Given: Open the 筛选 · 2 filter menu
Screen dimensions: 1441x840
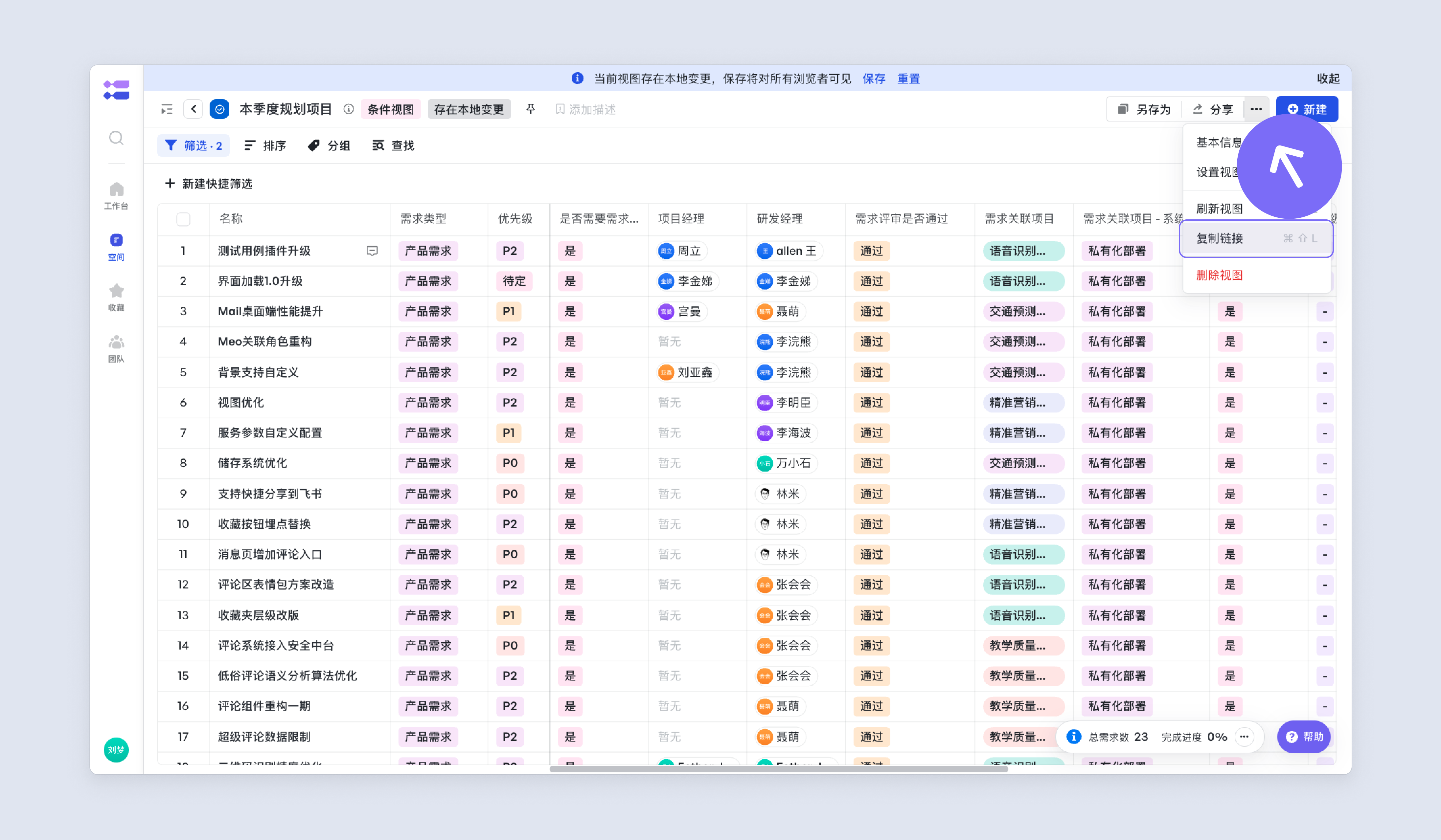Looking at the screenshot, I should [193, 146].
